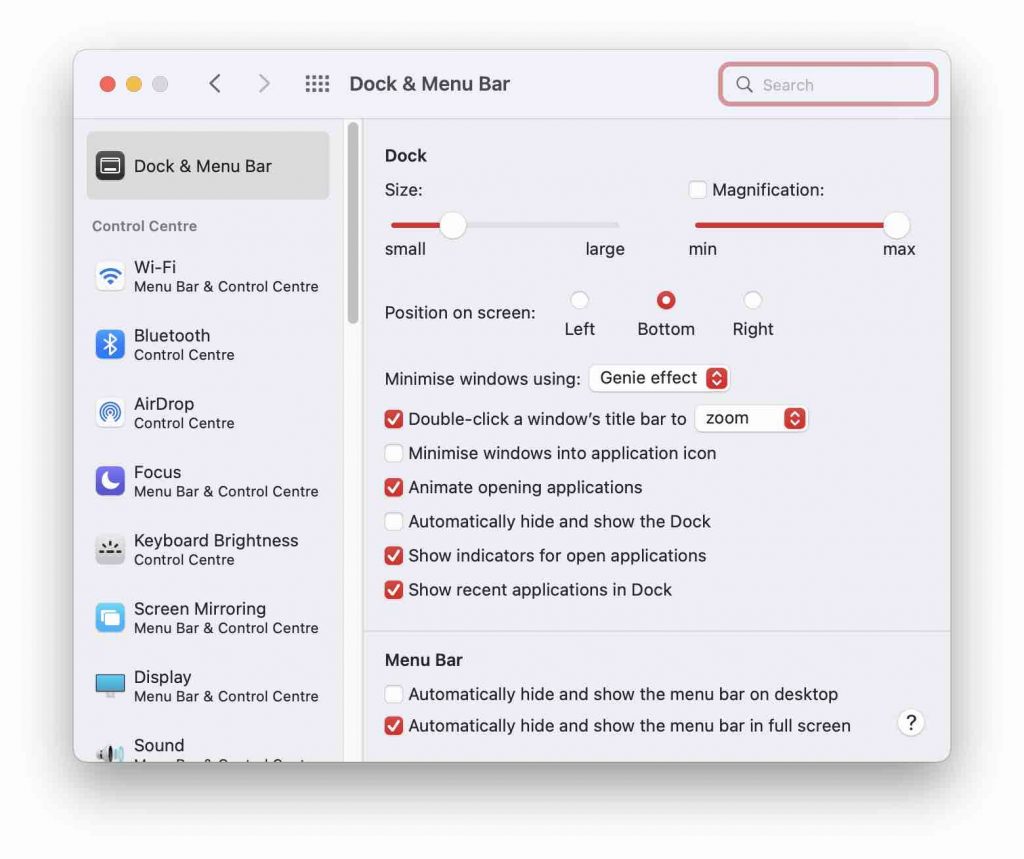The height and width of the screenshot is (859, 1024).
Task: Click the Dock size slider knob
Action: click(453, 225)
